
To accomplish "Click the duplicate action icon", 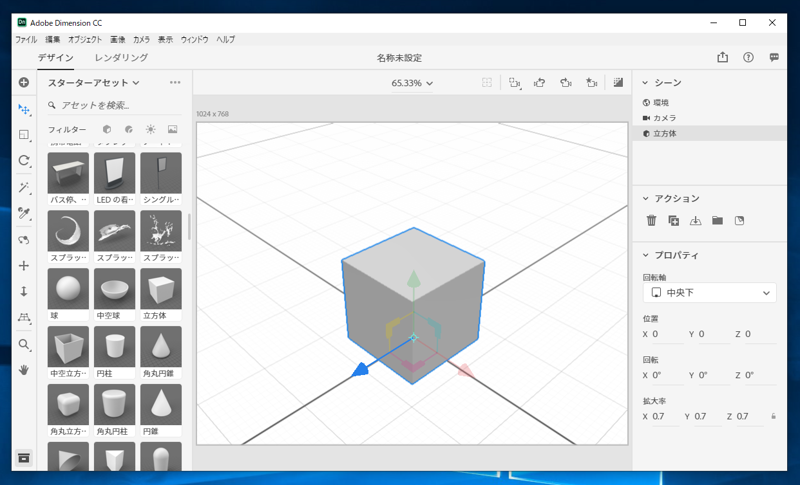I will coord(673,220).
